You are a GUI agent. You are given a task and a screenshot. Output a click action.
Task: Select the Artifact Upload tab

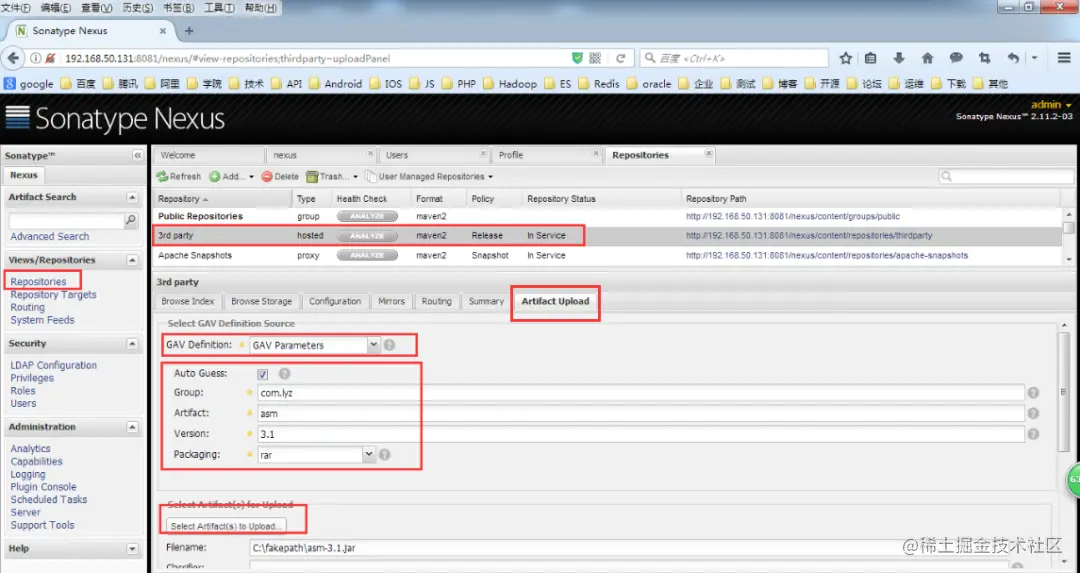click(x=555, y=302)
